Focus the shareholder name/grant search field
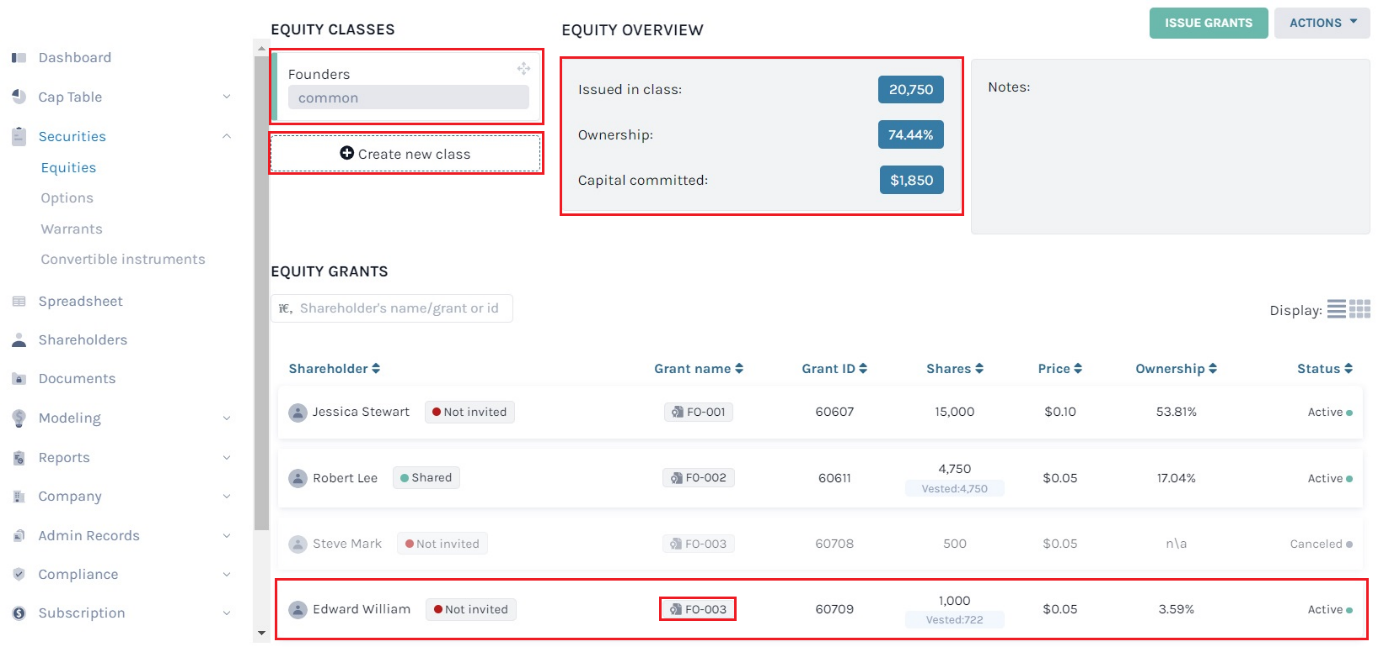The width and height of the screenshot is (1378, 652). tap(392, 308)
